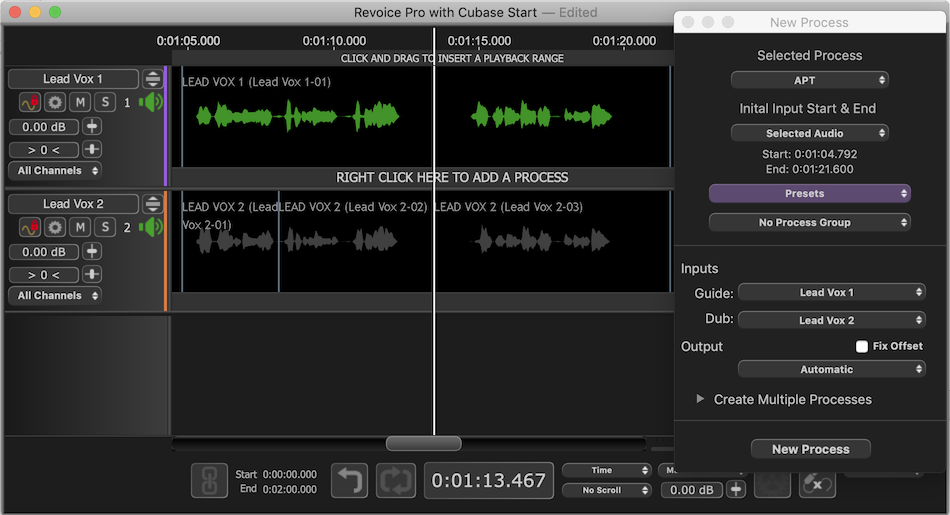Open the No Process Group menu

tap(809, 222)
